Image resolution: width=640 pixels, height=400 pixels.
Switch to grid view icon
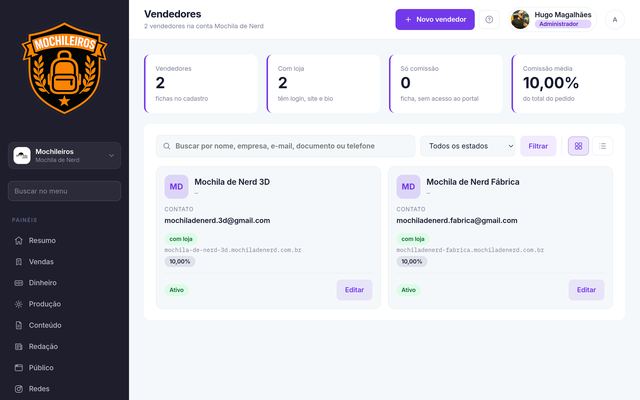(x=578, y=146)
